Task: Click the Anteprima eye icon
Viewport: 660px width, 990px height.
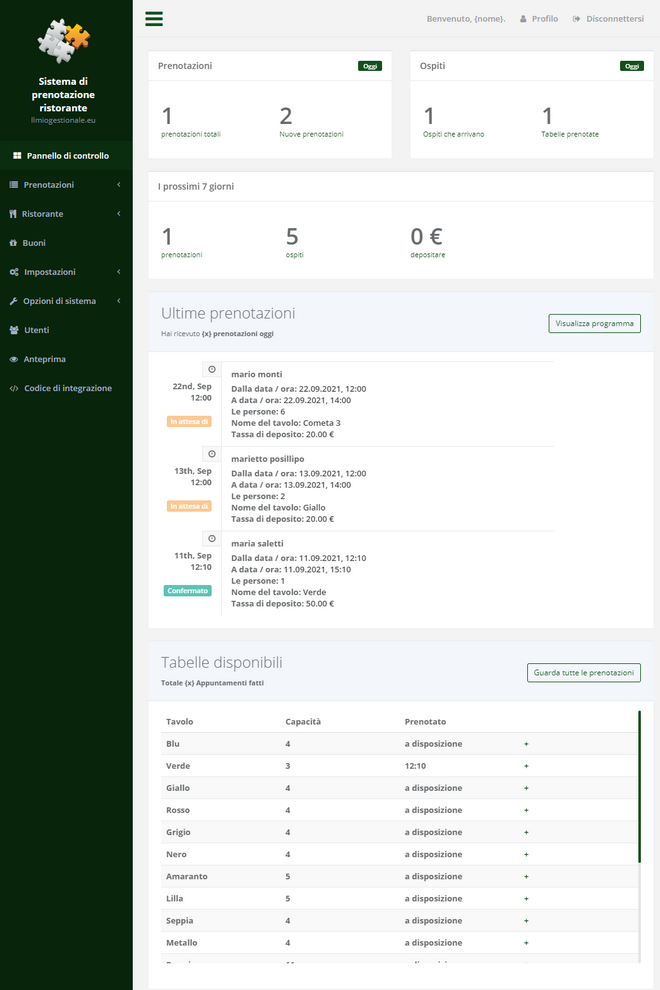Action: point(14,359)
